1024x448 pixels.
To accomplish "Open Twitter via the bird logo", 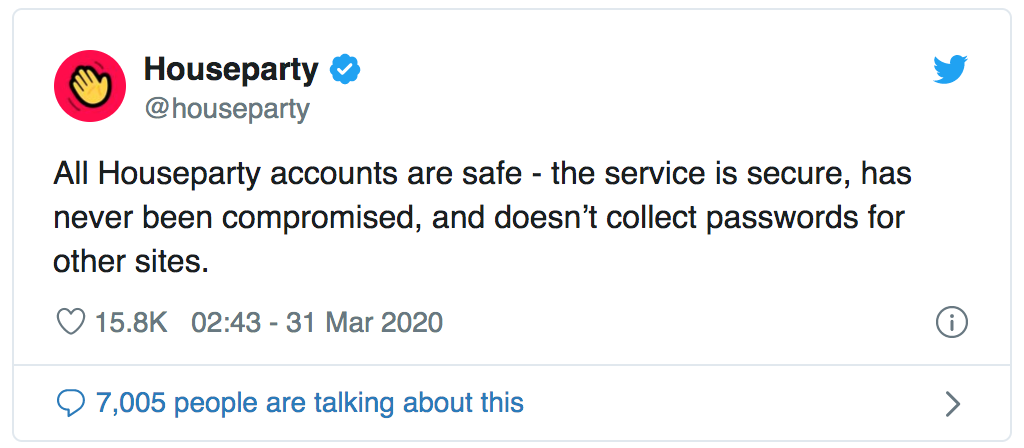I will coord(950,69).
